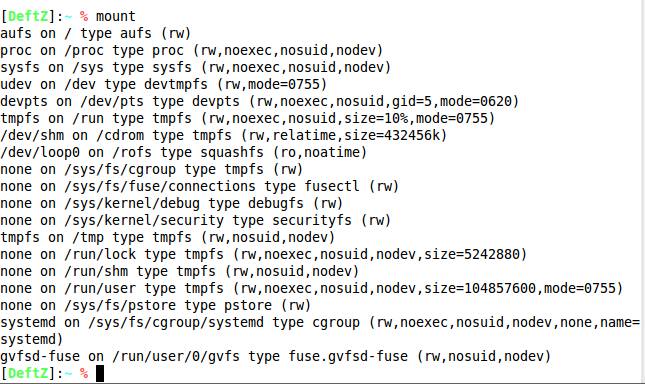Click the DeftZ hostname in the top prompt
The image size is (645, 384).
point(28,16)
